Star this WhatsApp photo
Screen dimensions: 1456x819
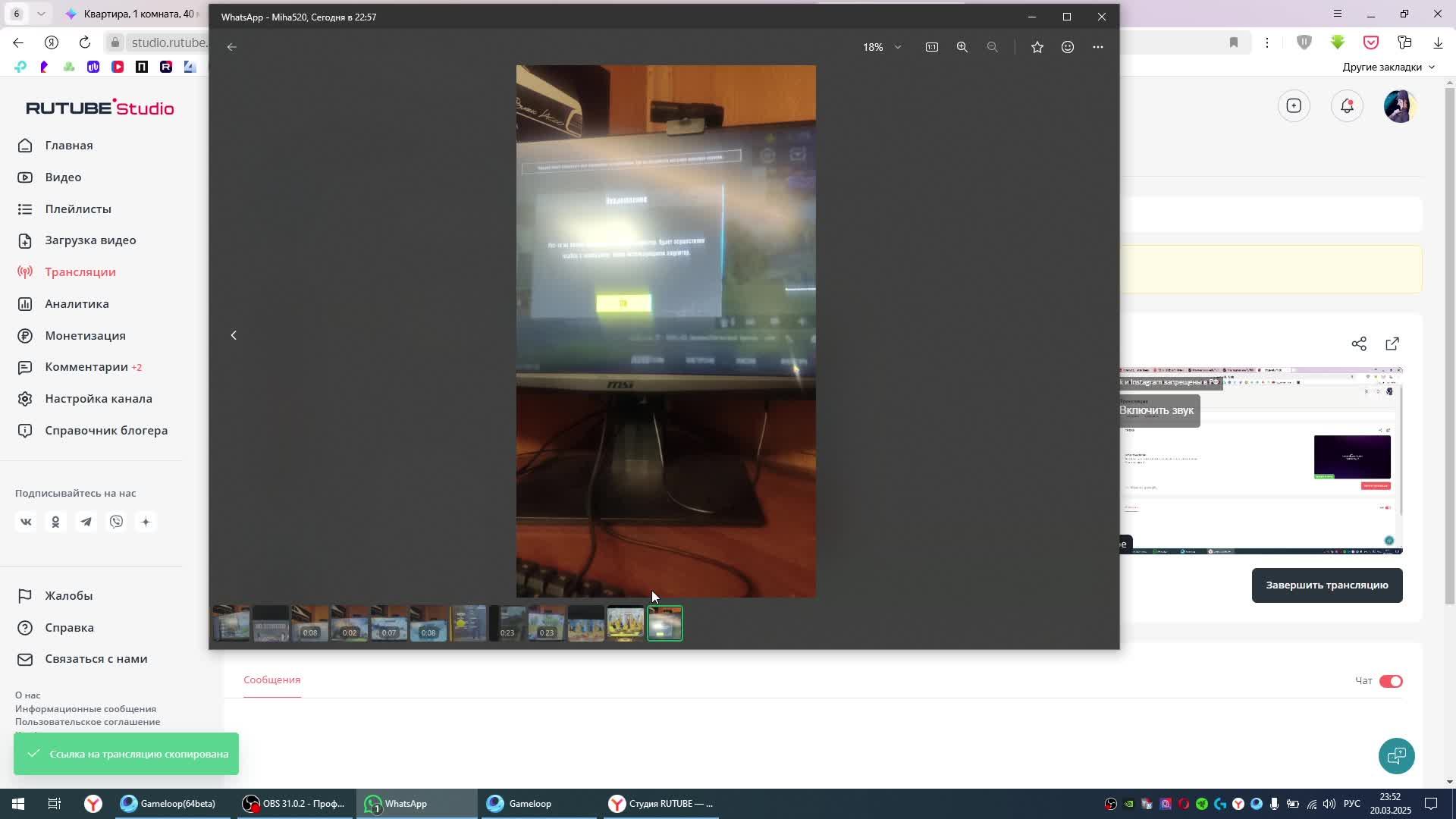point(1037,47)
